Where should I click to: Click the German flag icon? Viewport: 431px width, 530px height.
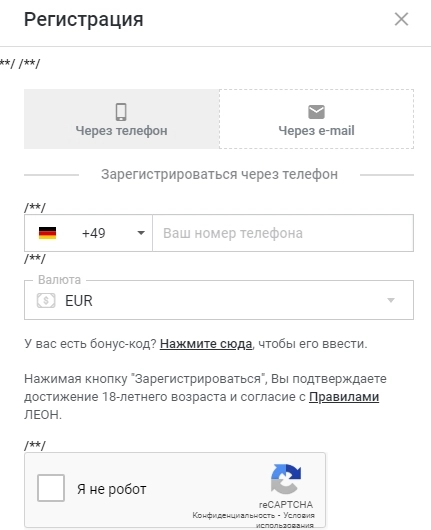click(47, 233)
